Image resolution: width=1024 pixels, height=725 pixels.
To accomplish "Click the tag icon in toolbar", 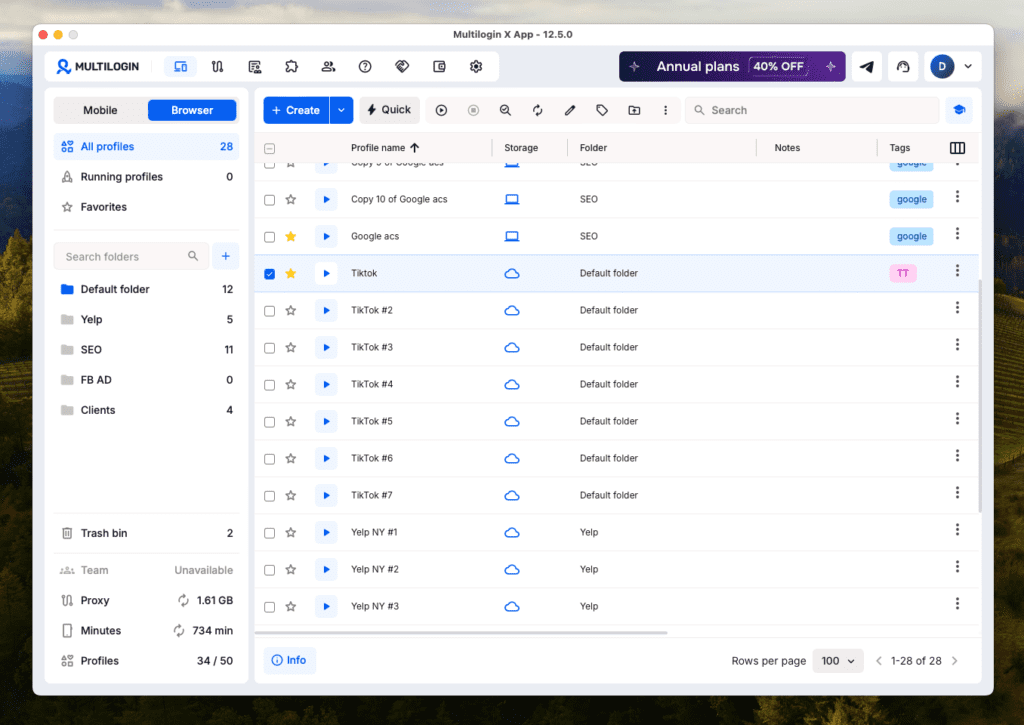I will click(x=601, y=110).
